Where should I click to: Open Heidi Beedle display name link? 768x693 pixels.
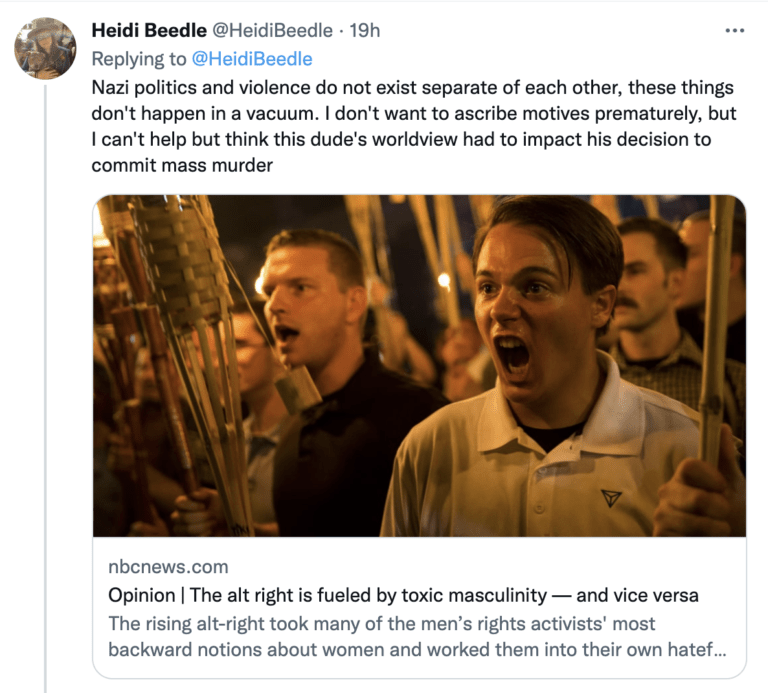click(x=148, y=32)
